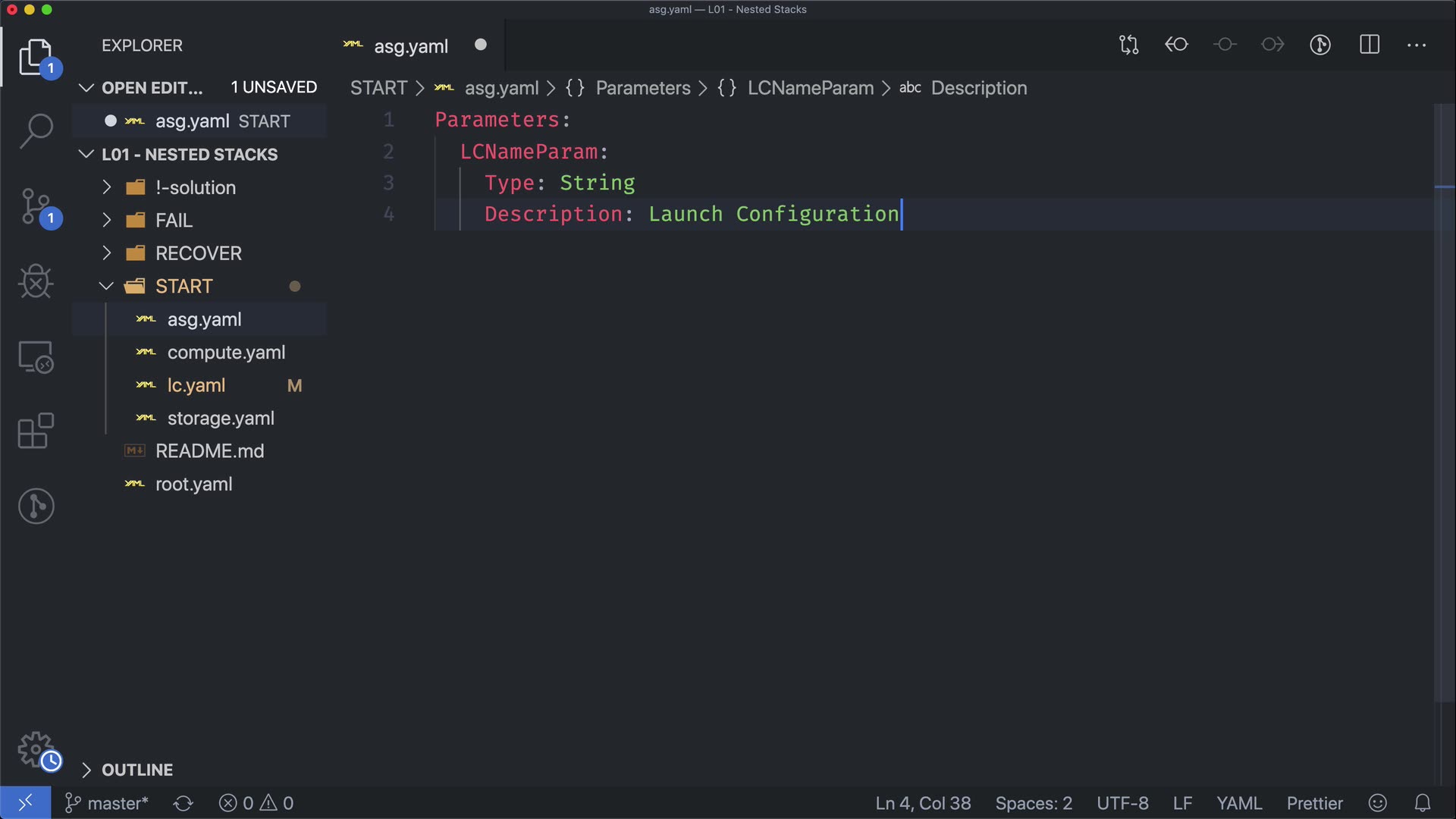
Task: Open the Extensions view
Action: pos(36,431)
